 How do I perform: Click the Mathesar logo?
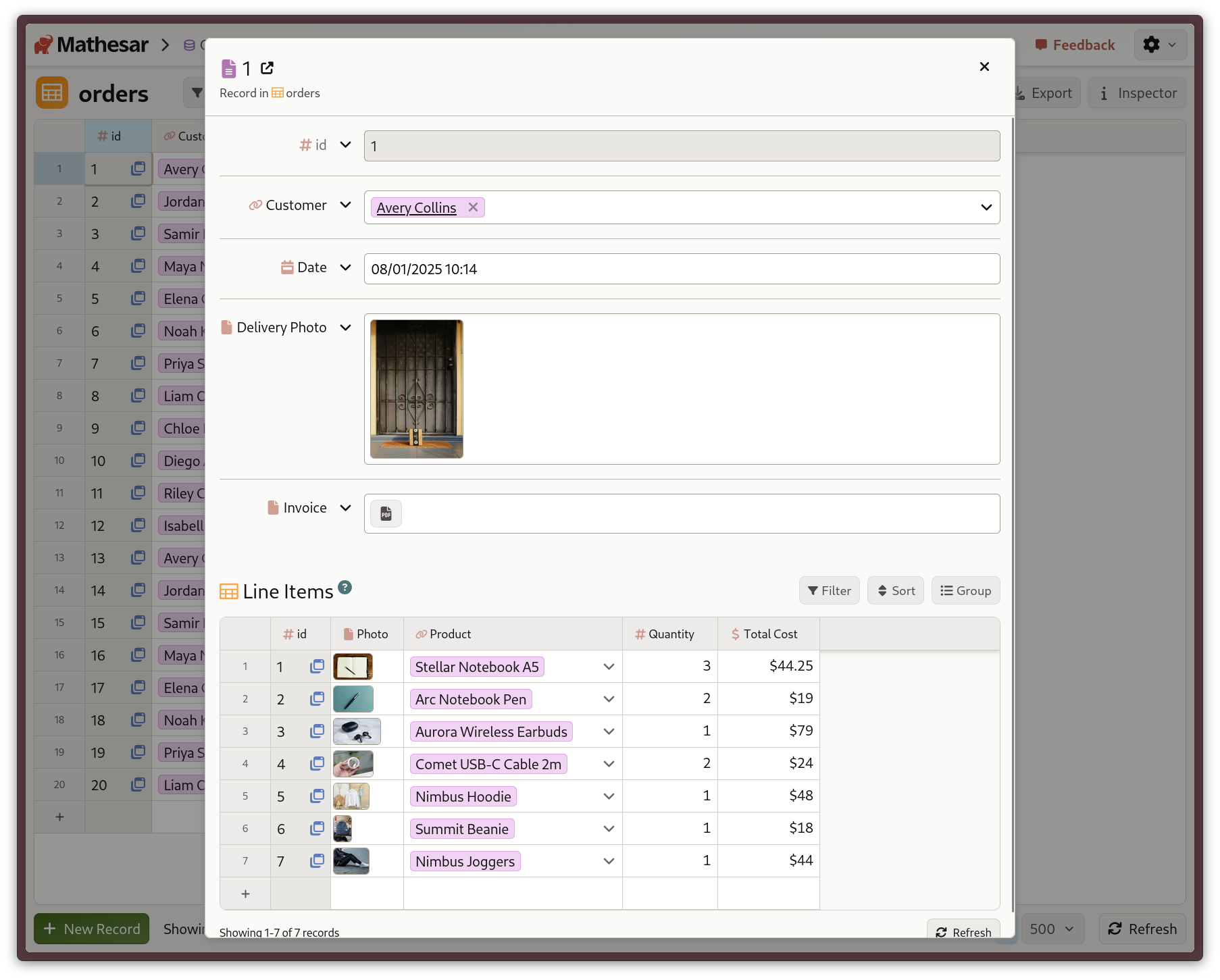point(91,45)
